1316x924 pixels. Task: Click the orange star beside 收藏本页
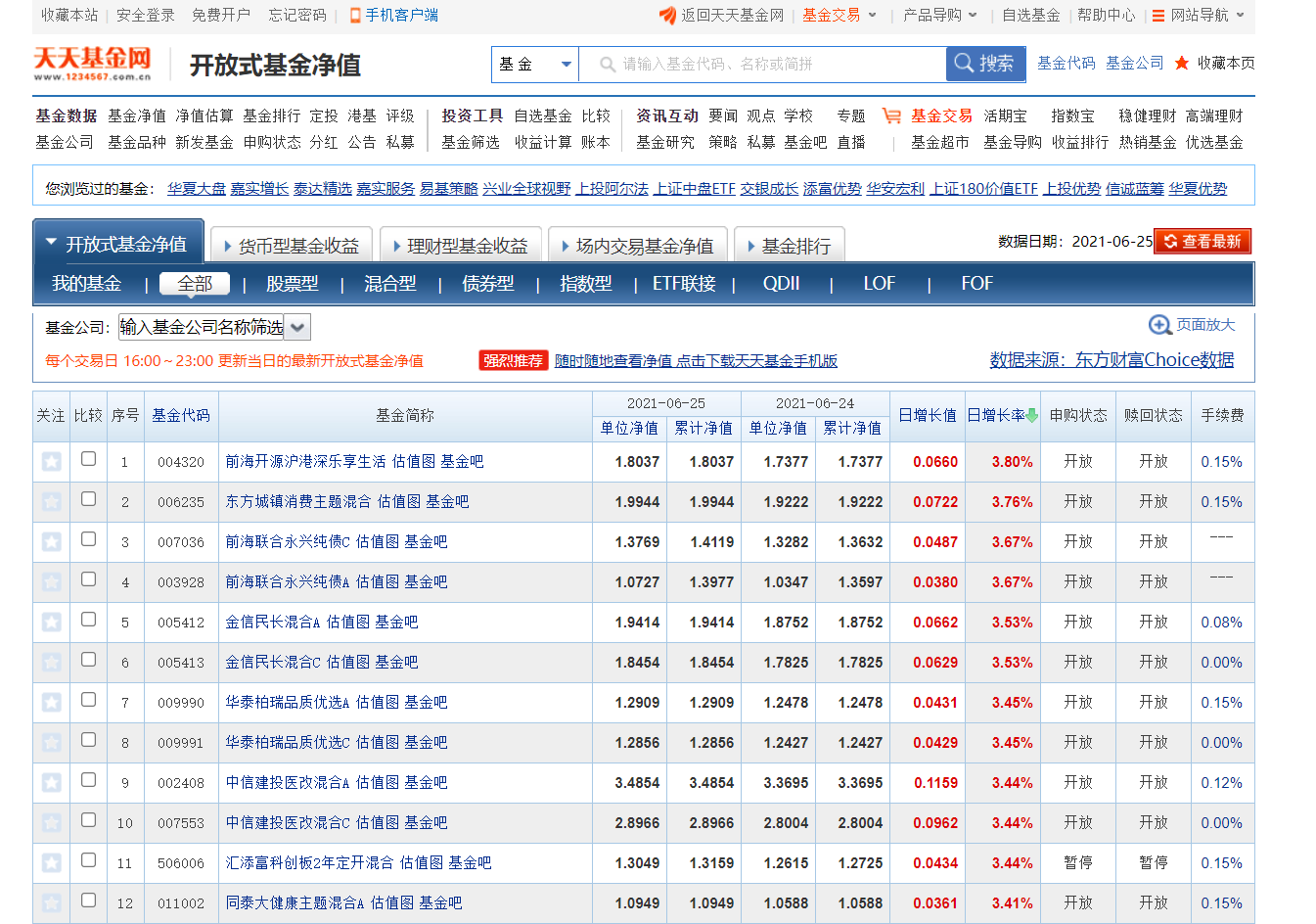coord(1182,63)
